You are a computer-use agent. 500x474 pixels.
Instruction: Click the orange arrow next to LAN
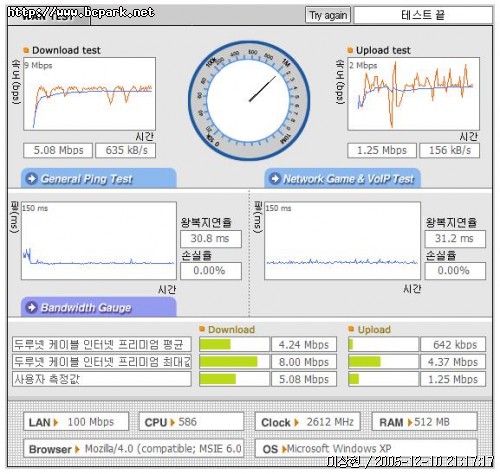56,423
